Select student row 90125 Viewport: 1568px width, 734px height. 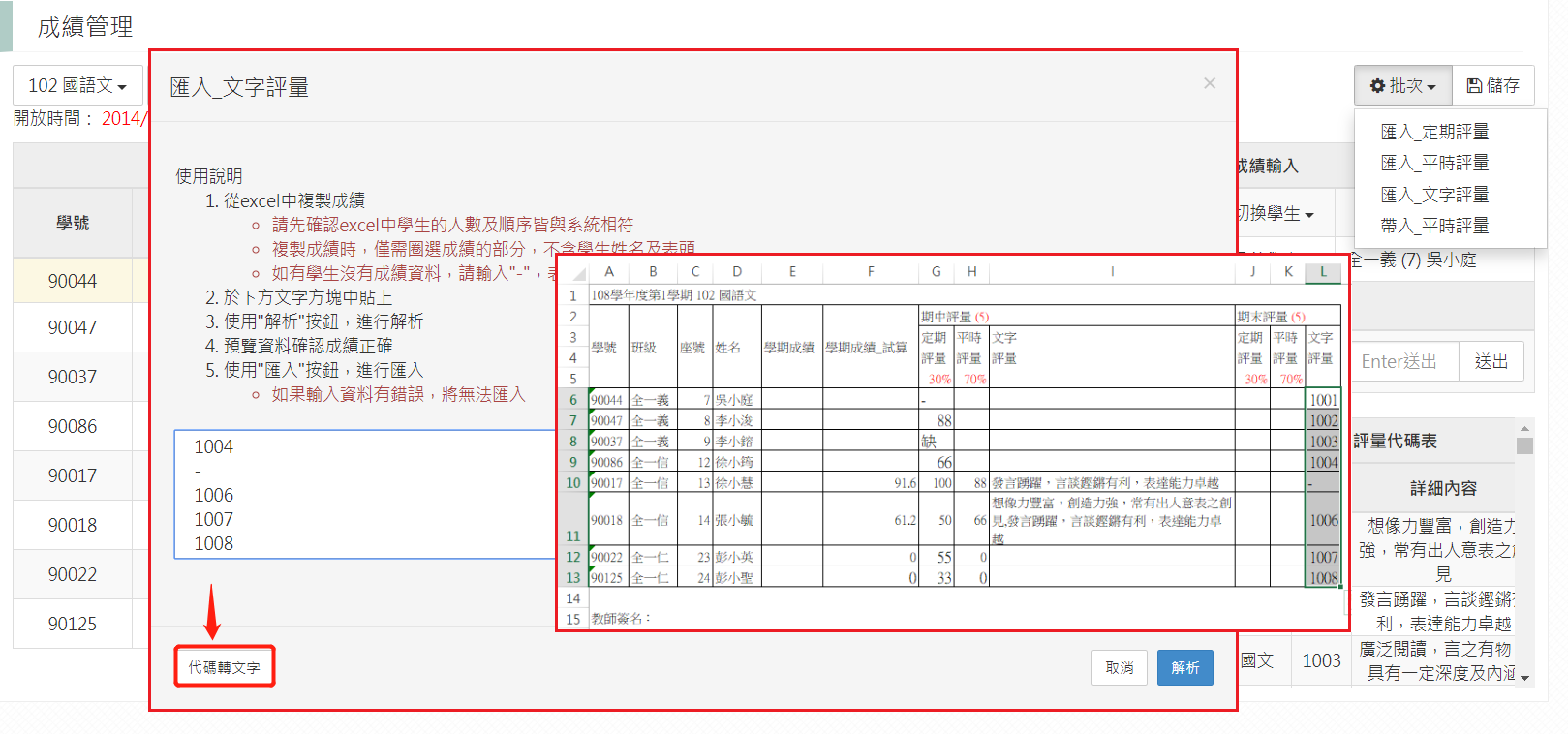click(x=73, y=624)
